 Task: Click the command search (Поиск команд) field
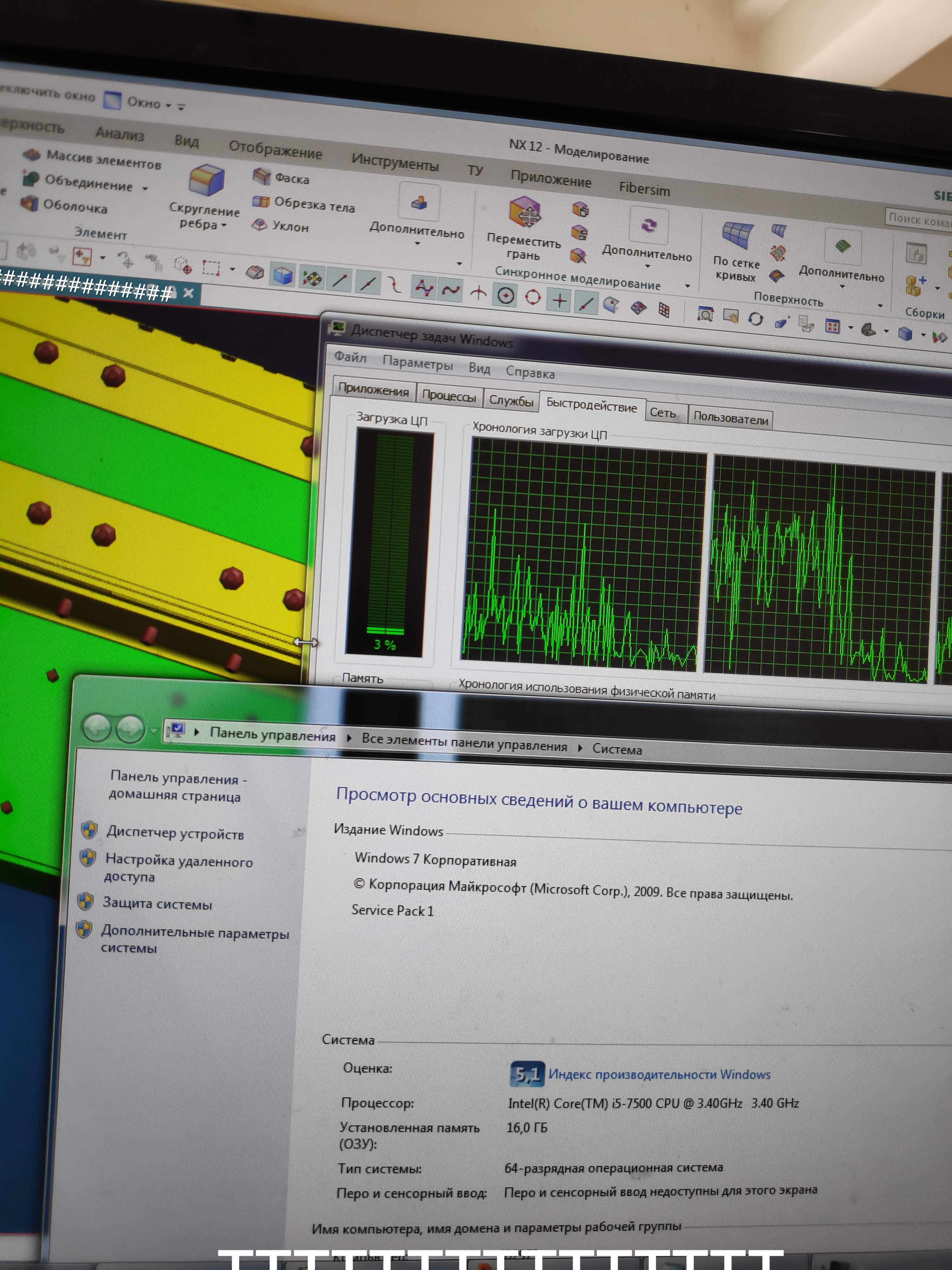918,219
